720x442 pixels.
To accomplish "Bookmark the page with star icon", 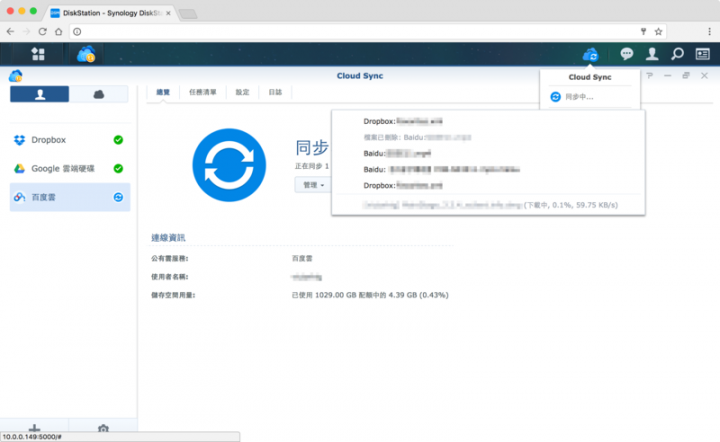I will tap(658, 32).
